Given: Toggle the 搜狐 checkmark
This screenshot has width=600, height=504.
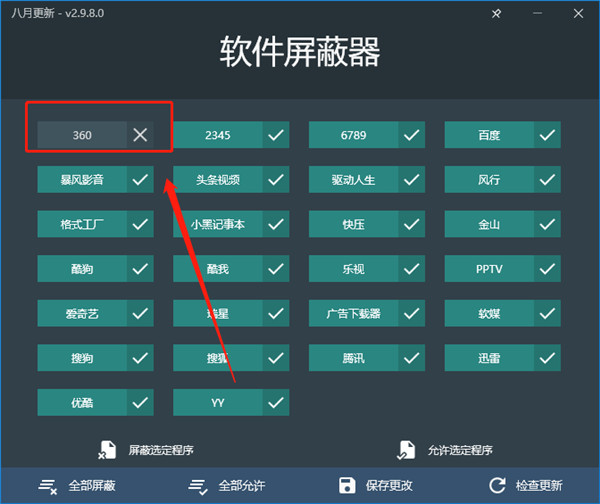Looking at the screenshot, I should (x=276, y=358).
